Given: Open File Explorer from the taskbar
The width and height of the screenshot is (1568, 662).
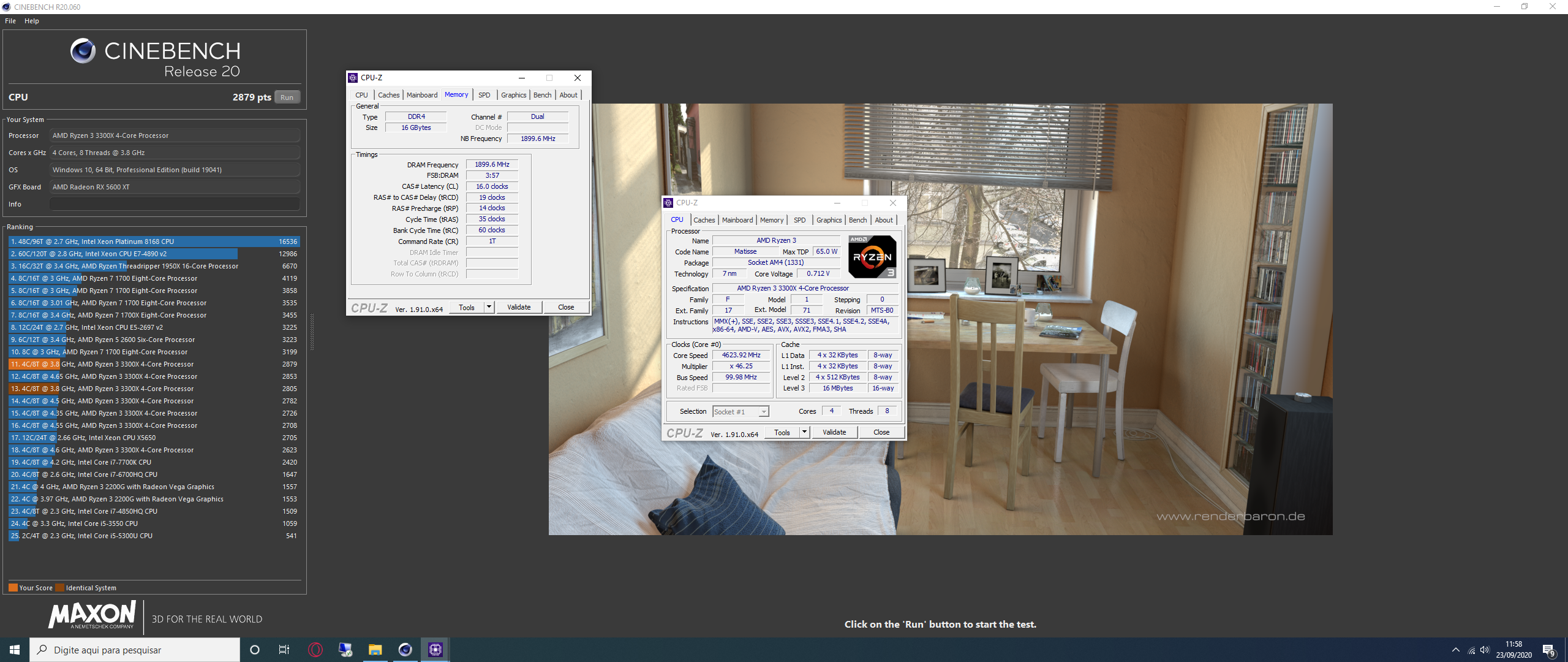Looking at the screenshot, I should [x=375, y=650].
